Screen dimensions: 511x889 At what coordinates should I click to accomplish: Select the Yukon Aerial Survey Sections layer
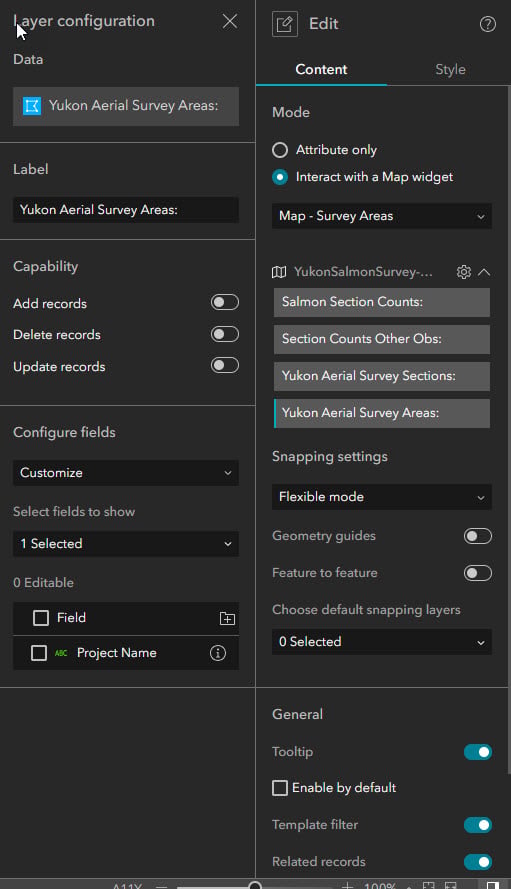pyautogui.click(x=382, y=376)
